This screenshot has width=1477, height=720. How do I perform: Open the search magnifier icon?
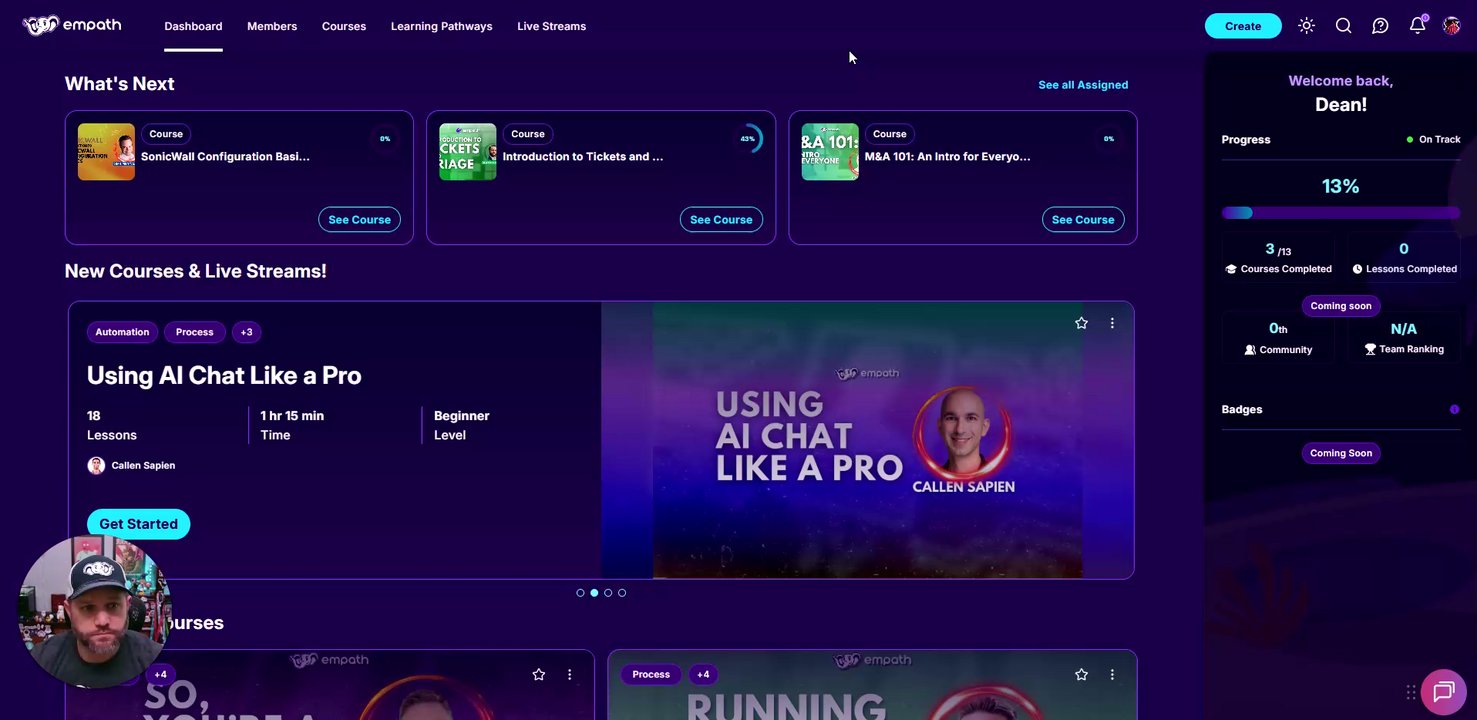click(x=1343, y=26)
